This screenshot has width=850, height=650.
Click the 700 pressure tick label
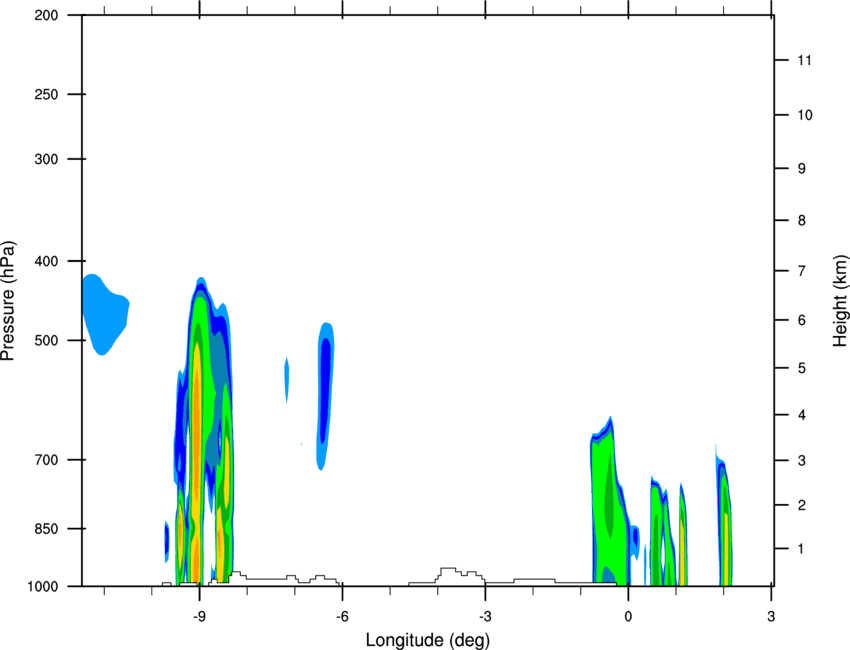[x=46, y=460]
